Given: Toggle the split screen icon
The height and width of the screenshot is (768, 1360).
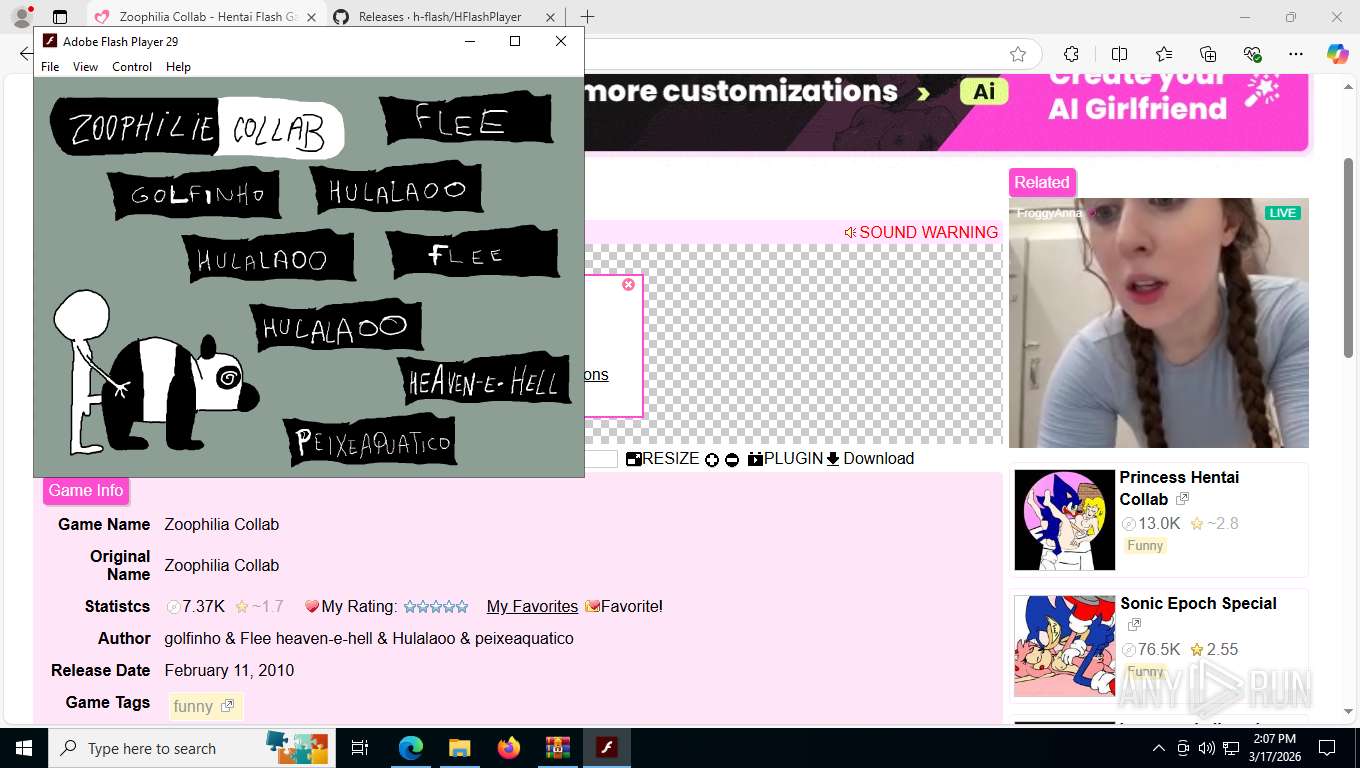Looking at the screenshot, I should (x=1119, y=54).
